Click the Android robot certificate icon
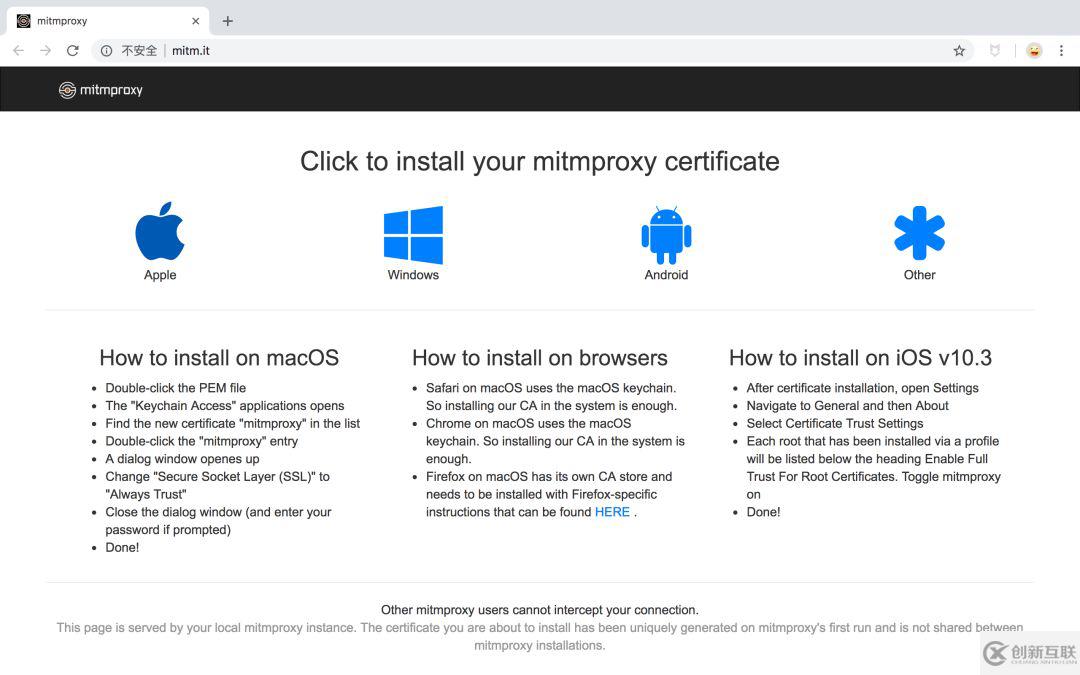The width and height of the screenshot is (1080, 675). (666, 235)
